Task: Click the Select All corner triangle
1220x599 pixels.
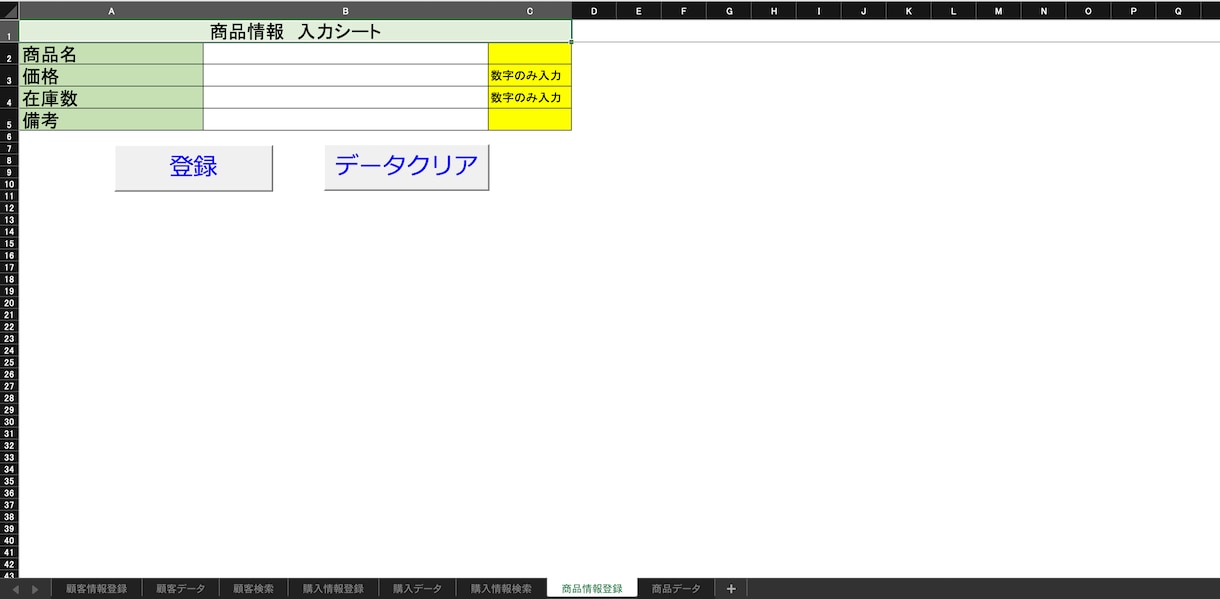Action: coord(9,10)
